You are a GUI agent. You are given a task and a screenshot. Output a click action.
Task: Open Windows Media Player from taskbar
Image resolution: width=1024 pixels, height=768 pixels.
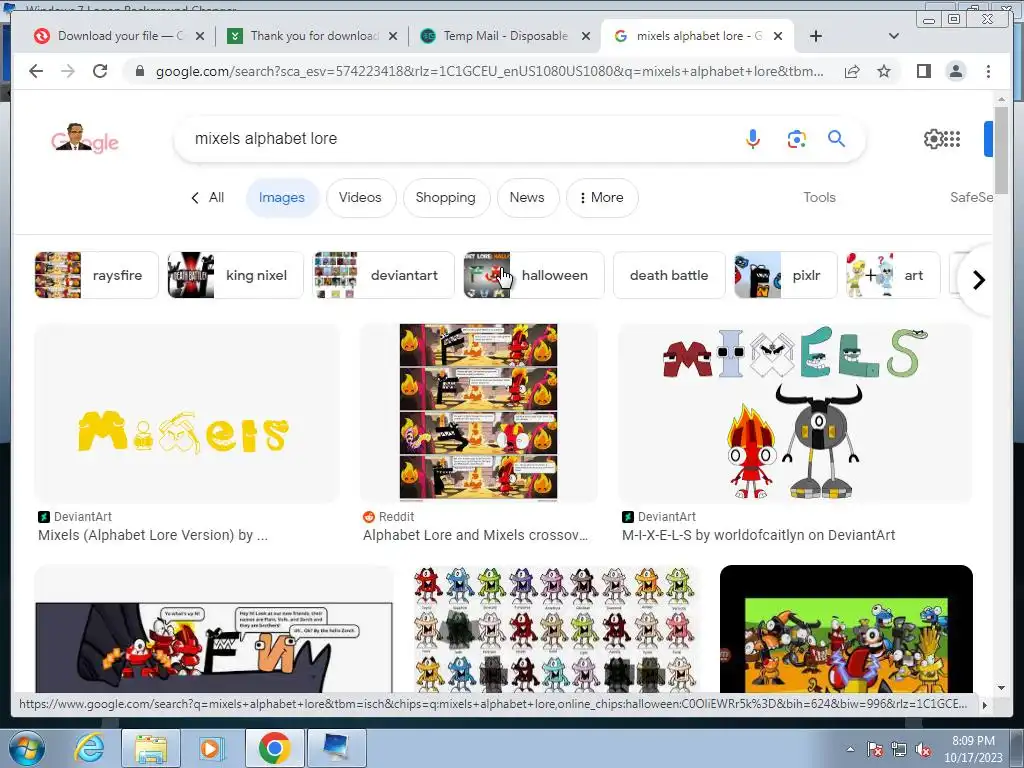(x=210, y=748)
